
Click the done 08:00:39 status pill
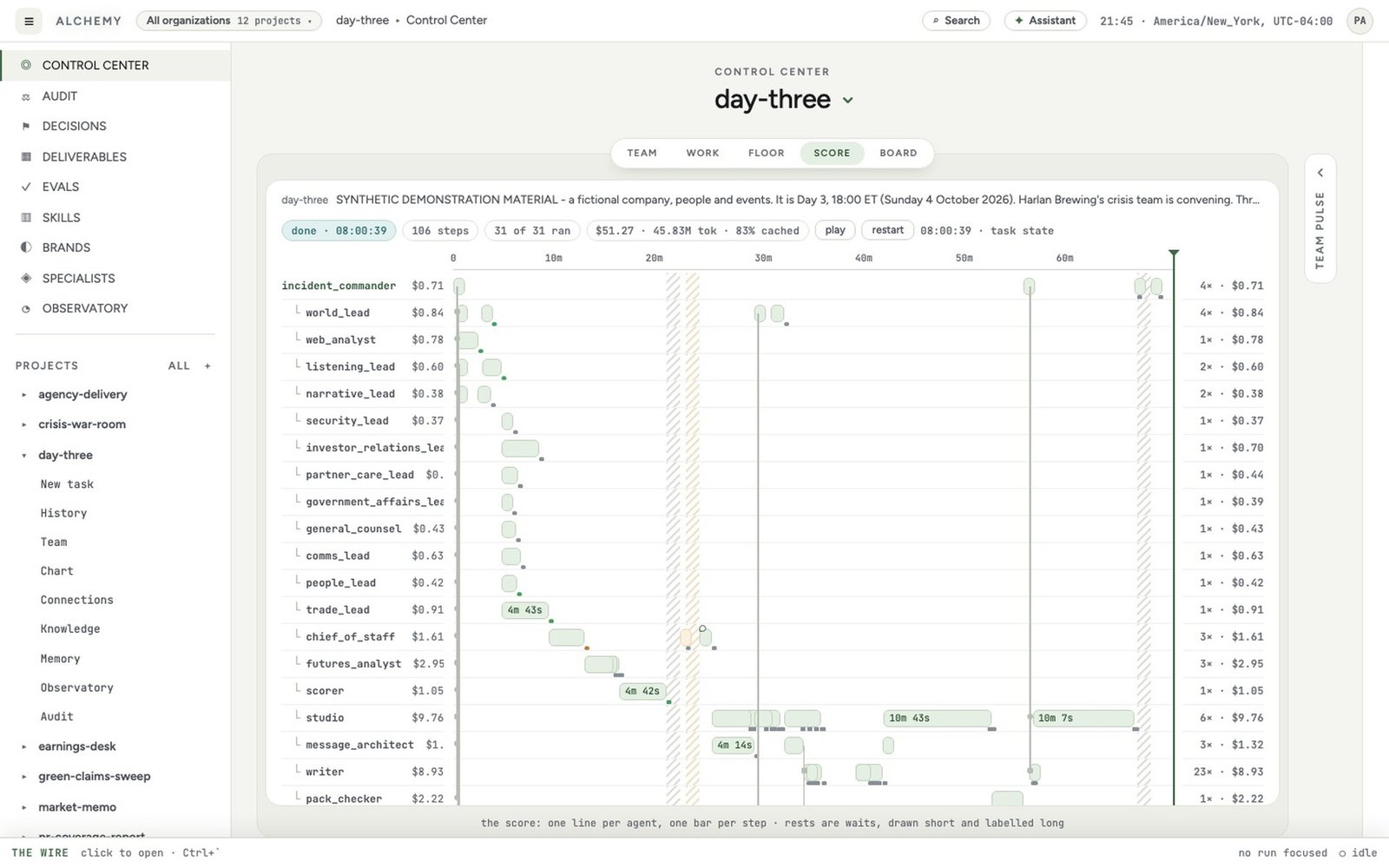[x=339, y=231]
